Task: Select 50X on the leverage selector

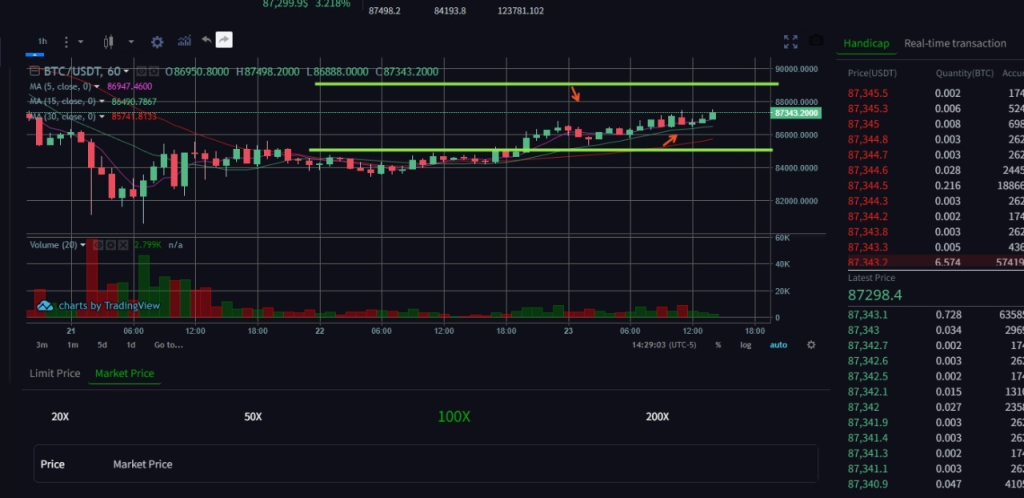Action: point(253,416)
